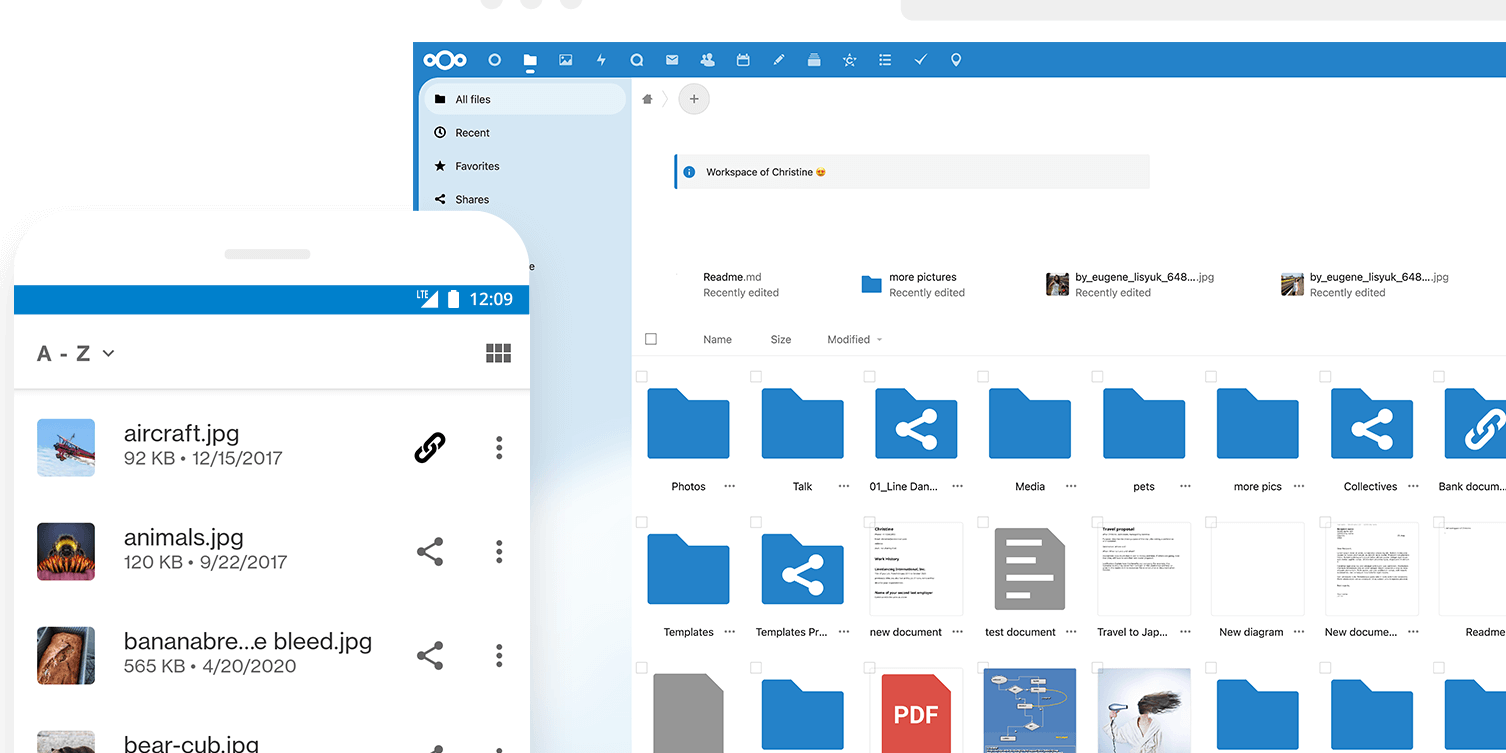Open the Recent files sidebar entry
The width and height of the screenshot is (1506, 753).
(470, 132)
